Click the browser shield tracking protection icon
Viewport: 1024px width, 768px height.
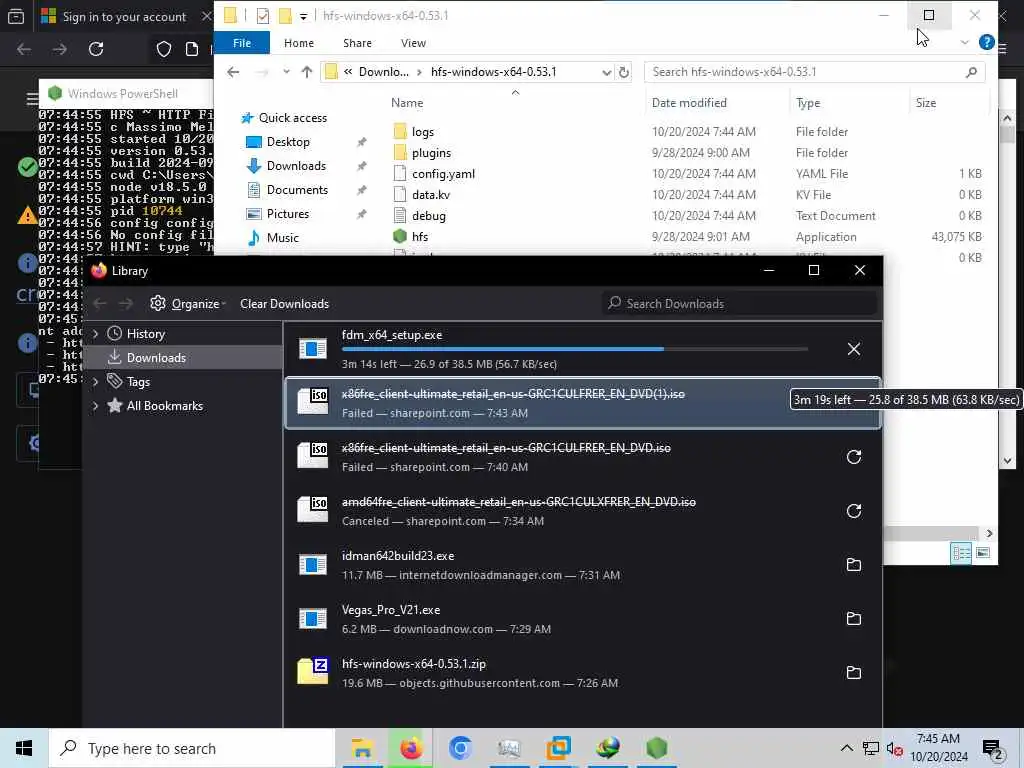pos(163,49)
